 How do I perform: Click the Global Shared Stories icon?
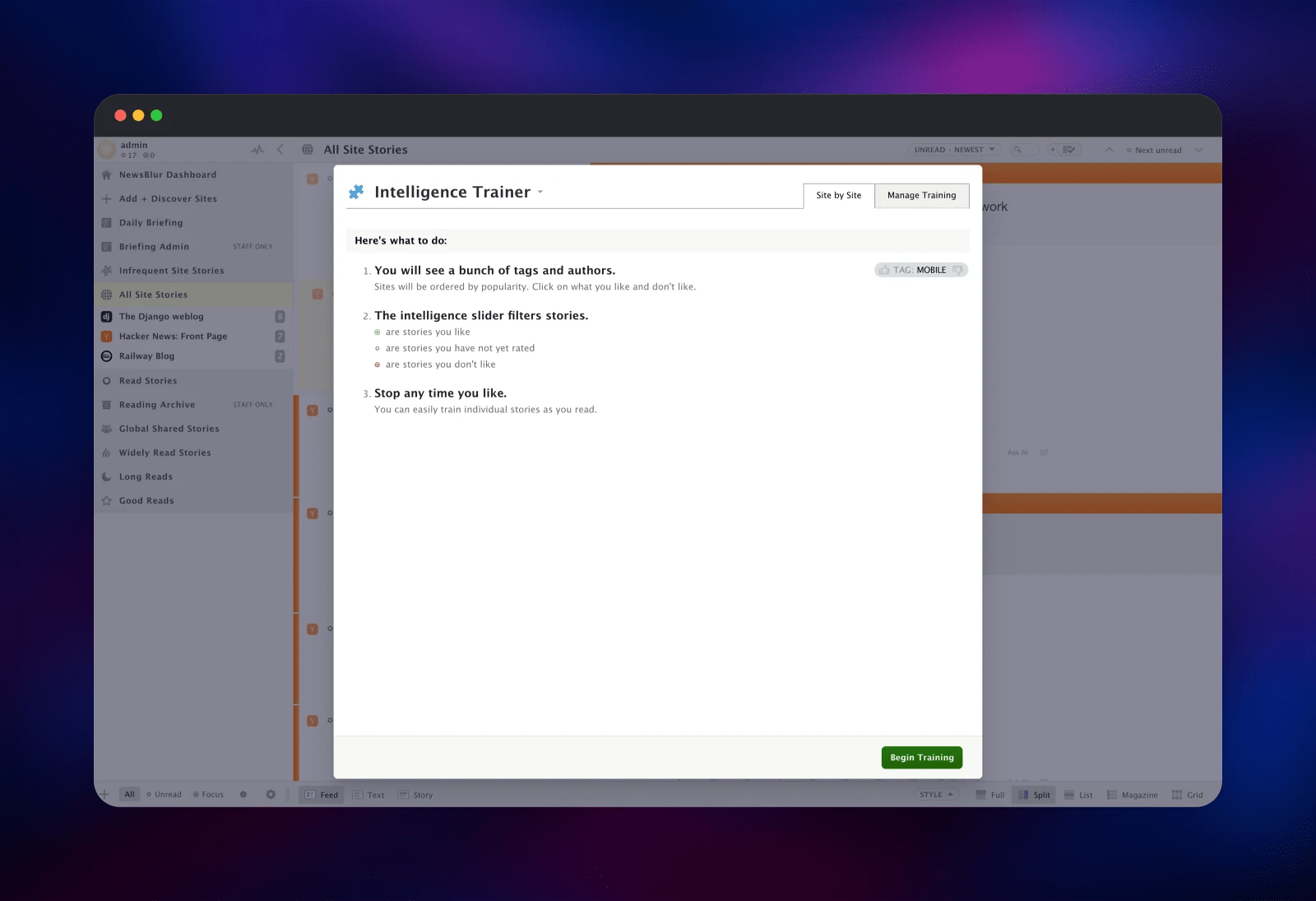click(106, 428)
